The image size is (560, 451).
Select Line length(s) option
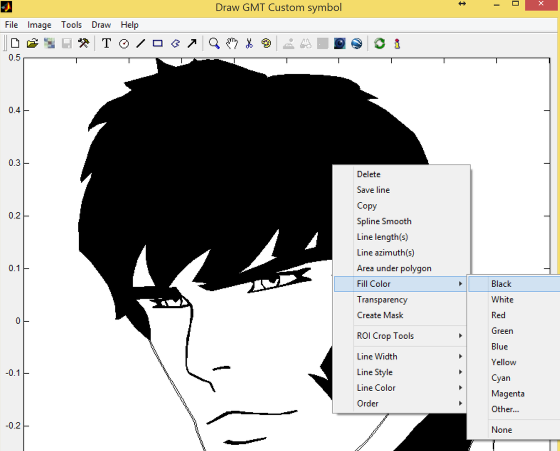point(401,237)
